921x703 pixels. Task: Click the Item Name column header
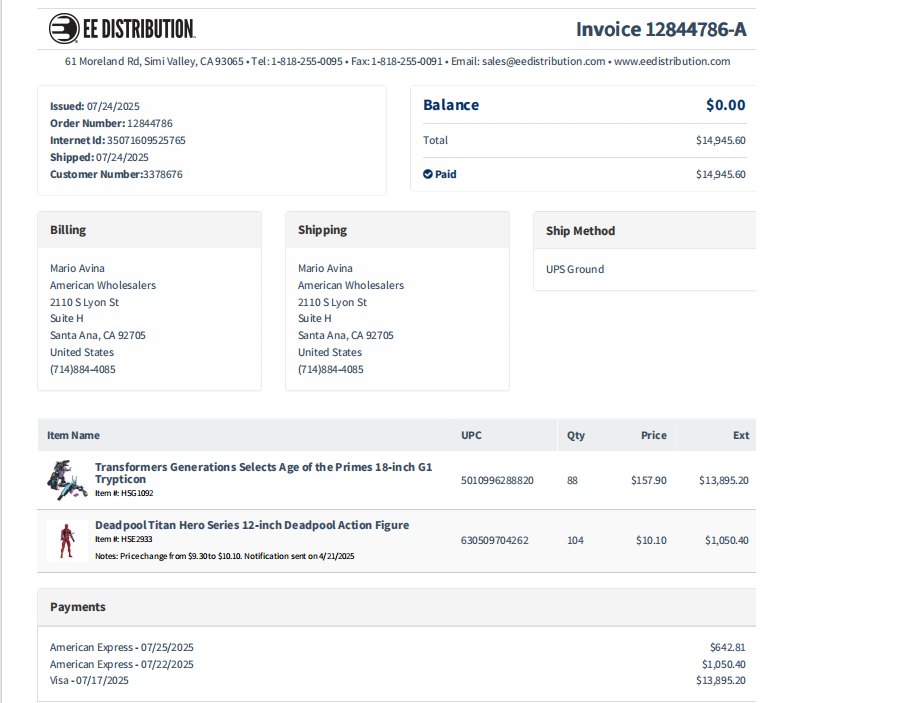pos(73,435)
